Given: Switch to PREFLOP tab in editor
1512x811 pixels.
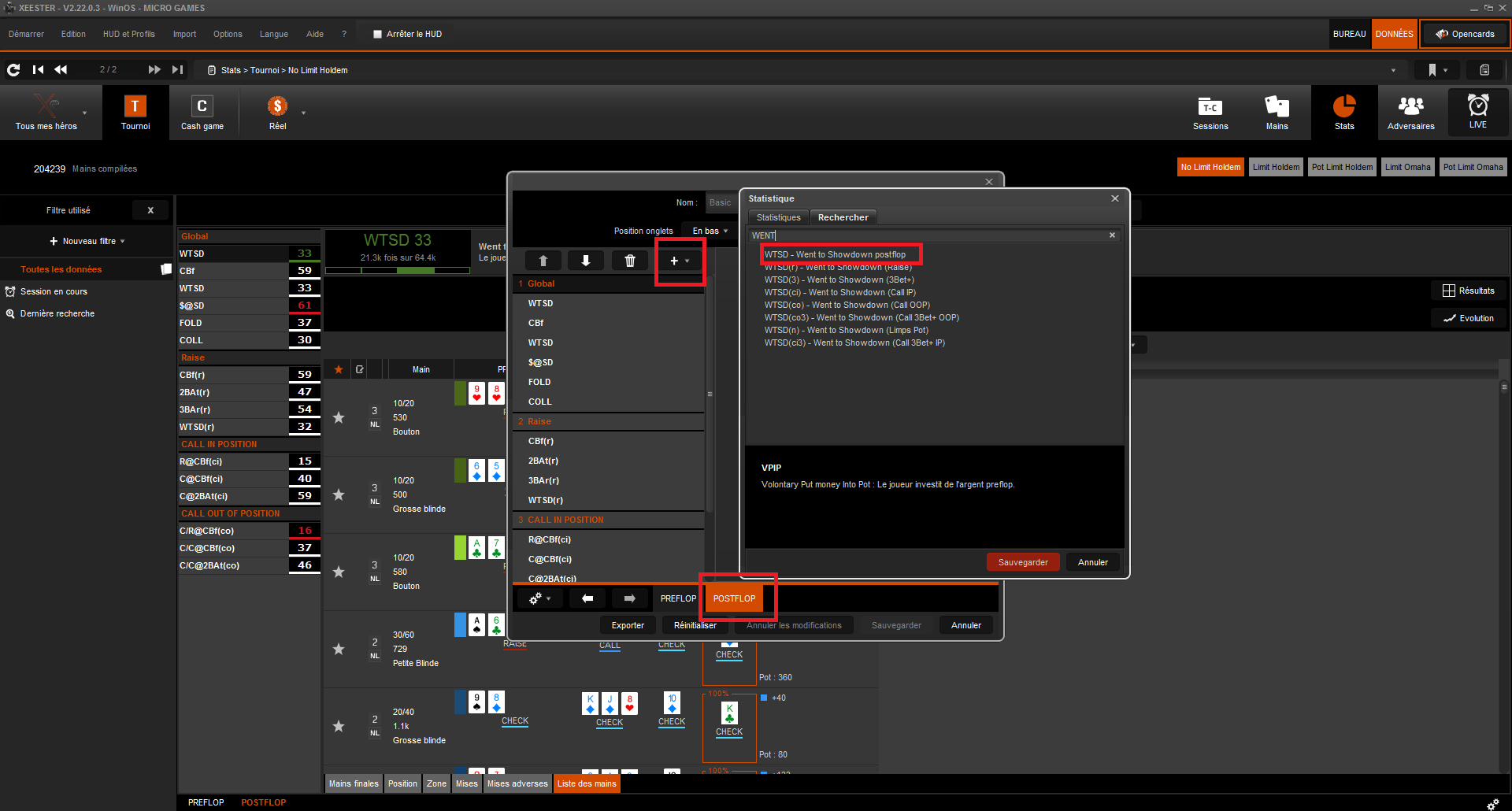Looking at the screenshot, I should point(678,598).
